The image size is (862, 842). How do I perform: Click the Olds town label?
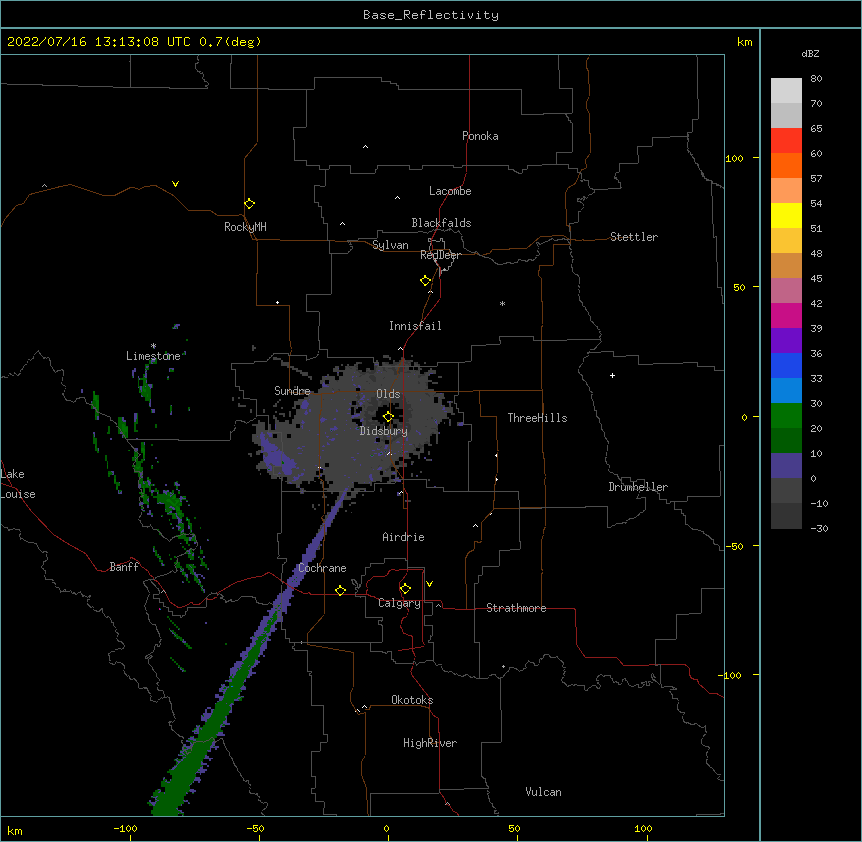click(x=388, y=394)
